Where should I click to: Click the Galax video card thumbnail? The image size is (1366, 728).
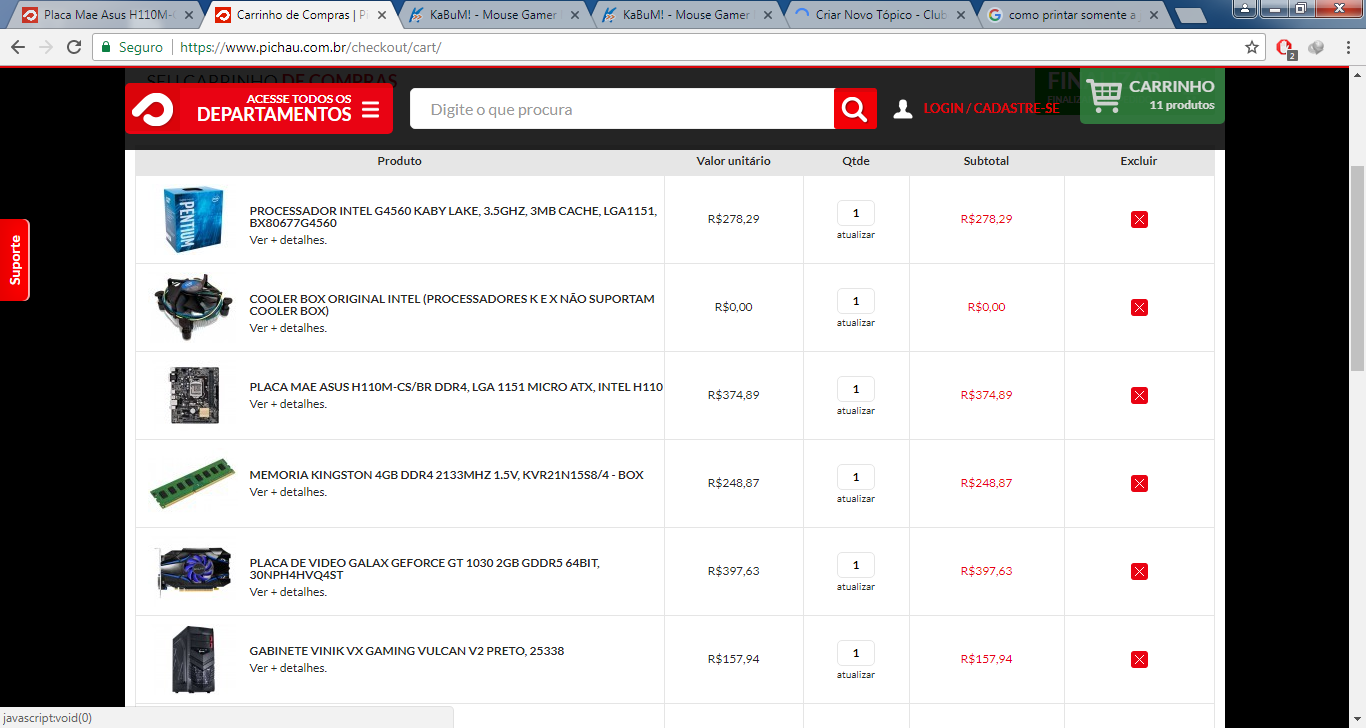(193, 571)
